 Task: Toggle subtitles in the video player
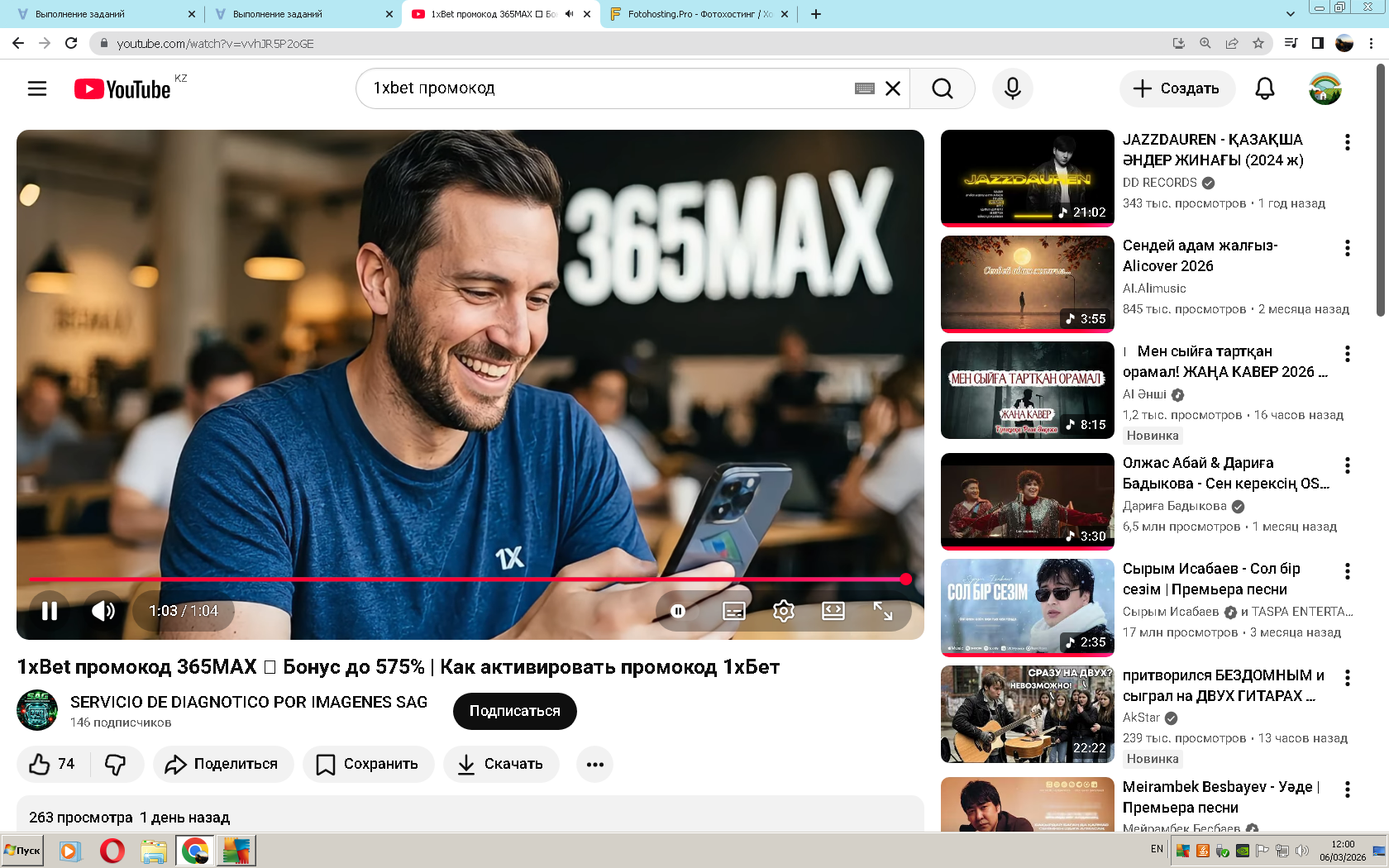click(x=733, y=611)
